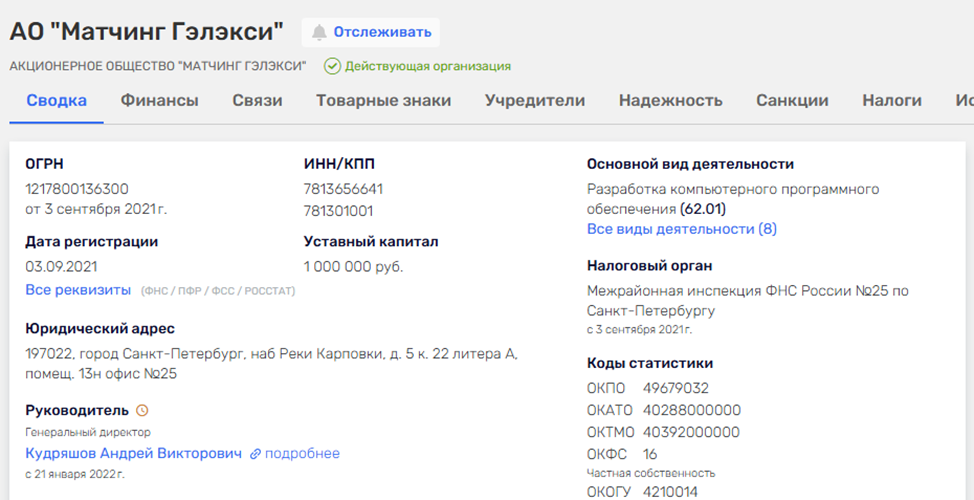
Task: Click the green checkmark status icon
Action: pos(332,66)
